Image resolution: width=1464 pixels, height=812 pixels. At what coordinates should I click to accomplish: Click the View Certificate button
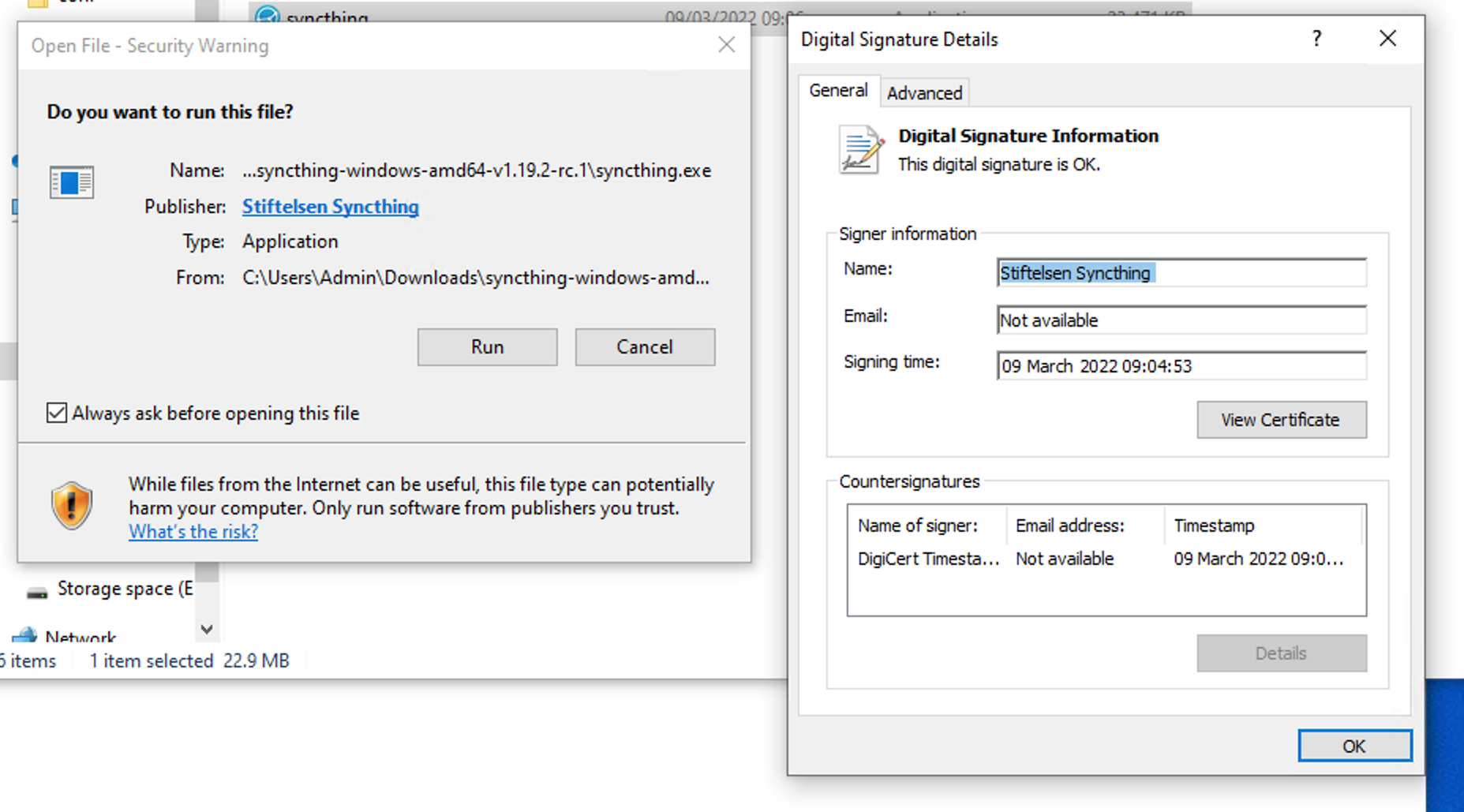coord(1281,419)
